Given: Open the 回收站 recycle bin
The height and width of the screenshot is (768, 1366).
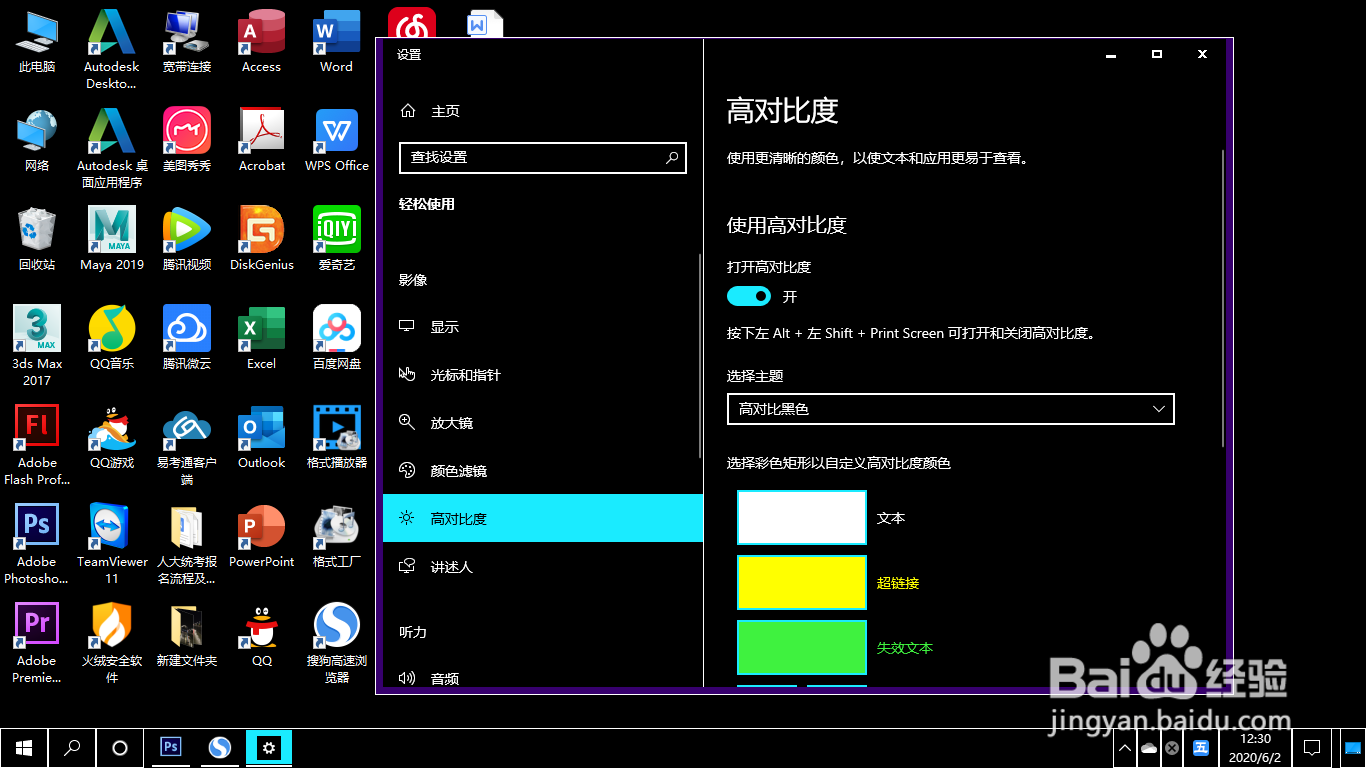Looking at the screenshot, I should click(x=37, y=239).
